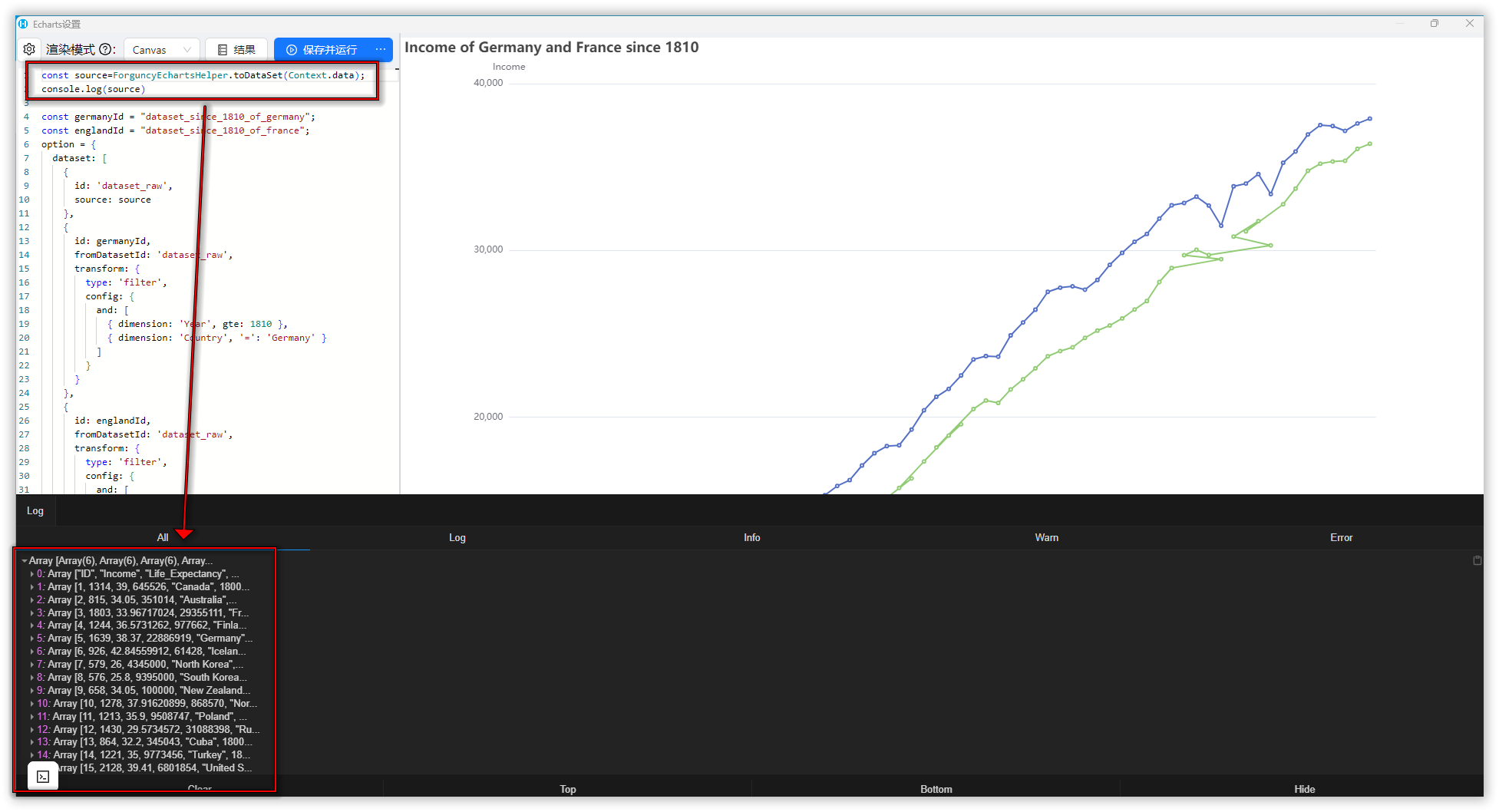
Task: Click the Bottom button
Action: click(936, 789)
